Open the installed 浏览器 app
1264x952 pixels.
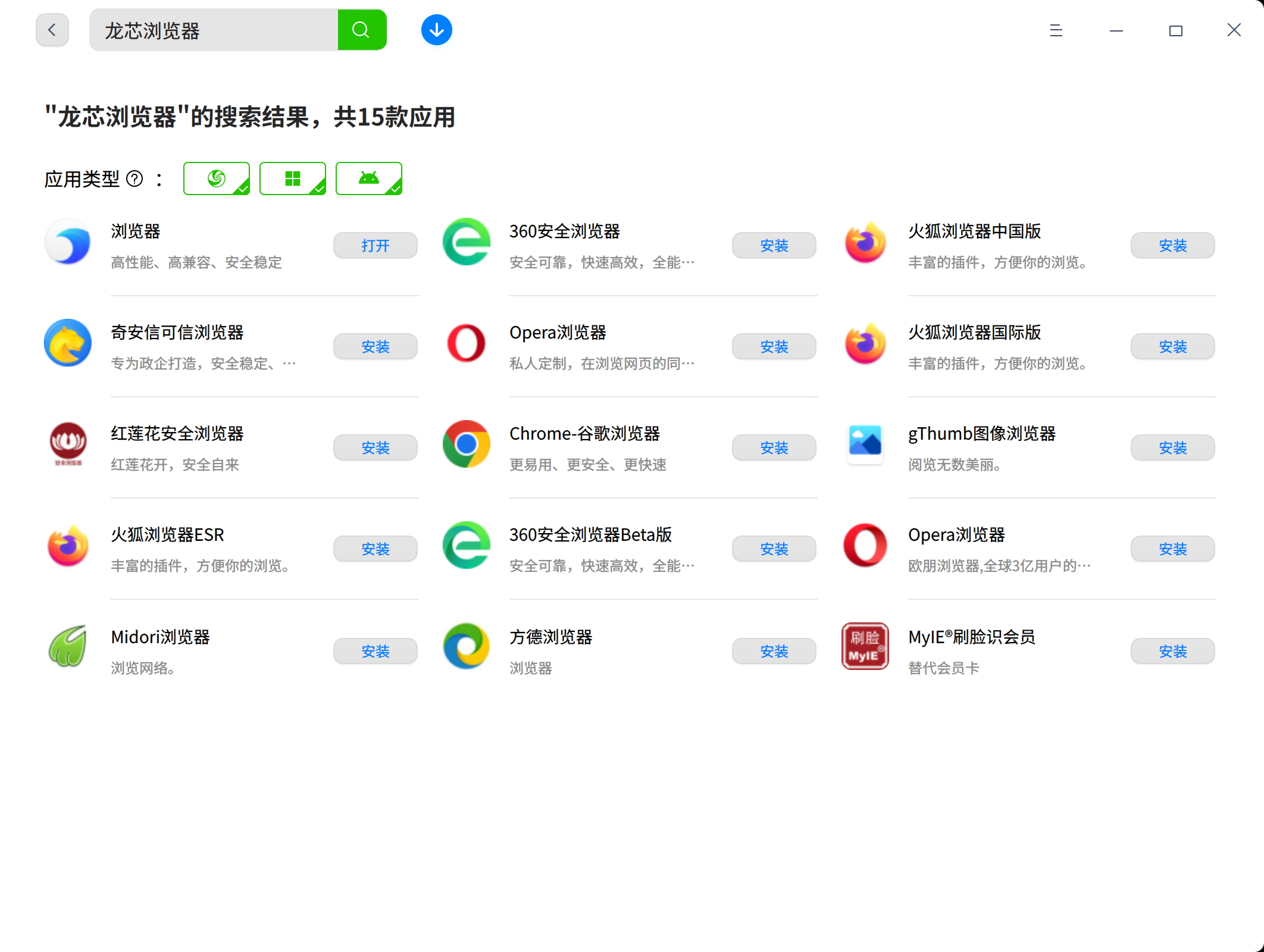click(375, 245)
